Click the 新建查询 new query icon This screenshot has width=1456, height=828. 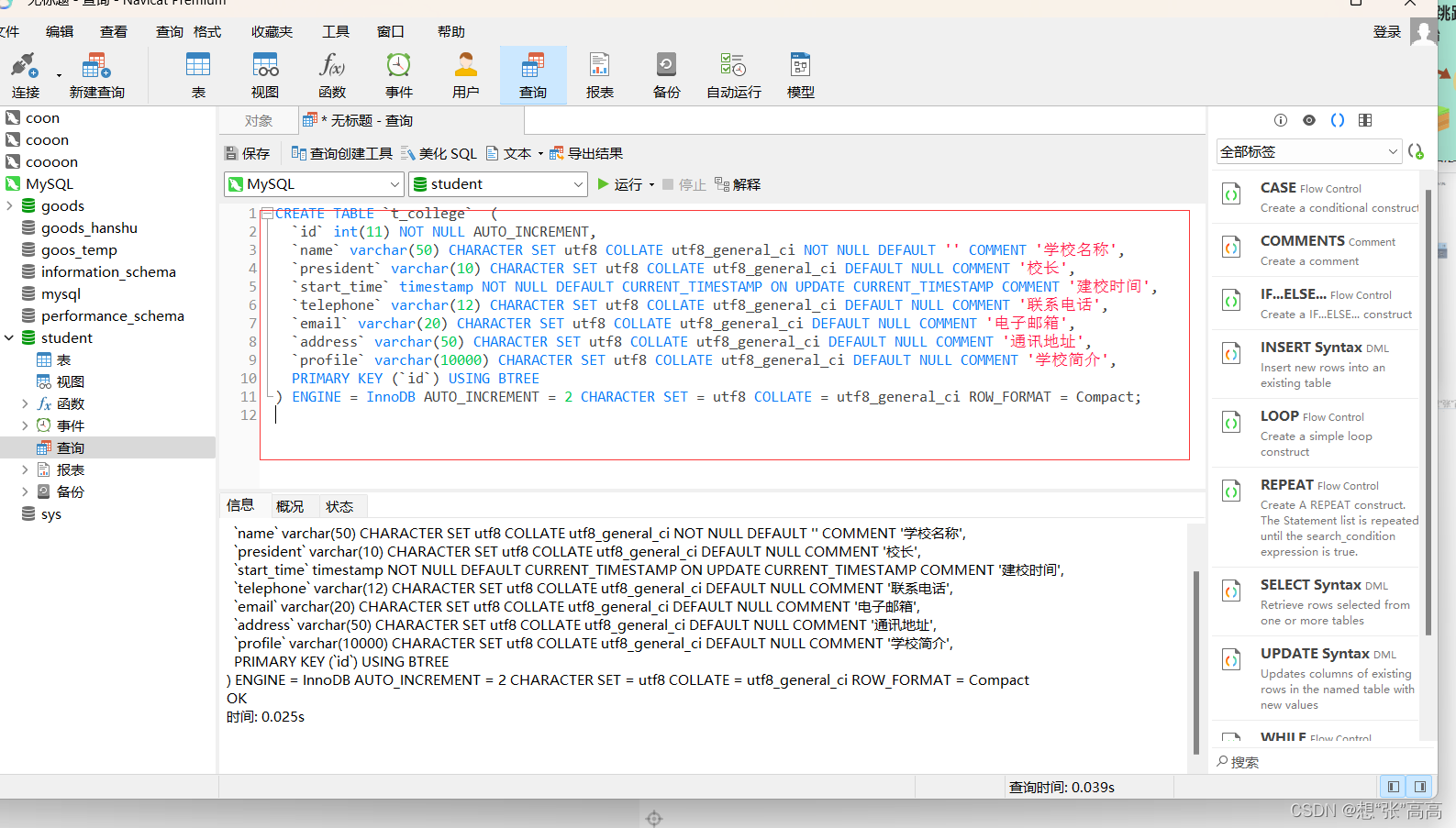tap(95, 66)
